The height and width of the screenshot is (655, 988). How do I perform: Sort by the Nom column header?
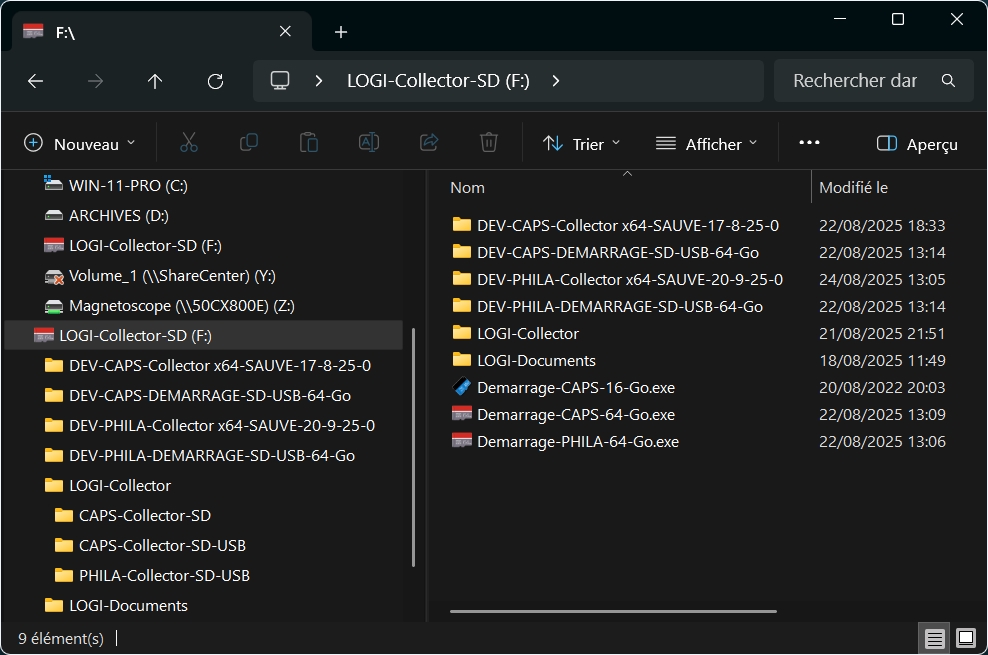click(x=468, y=188)
